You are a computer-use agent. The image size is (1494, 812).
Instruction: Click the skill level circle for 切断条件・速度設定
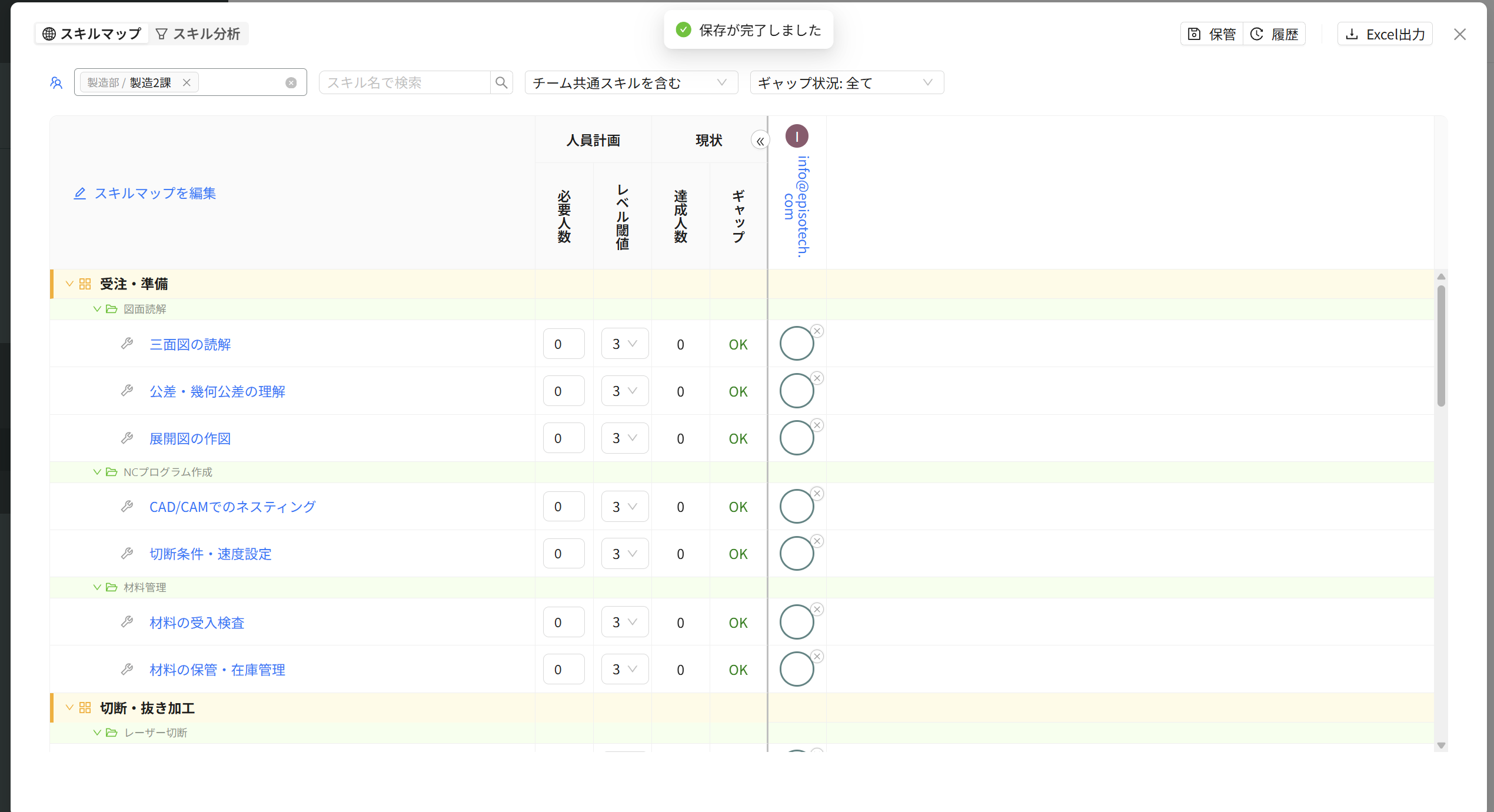(797, 553)
